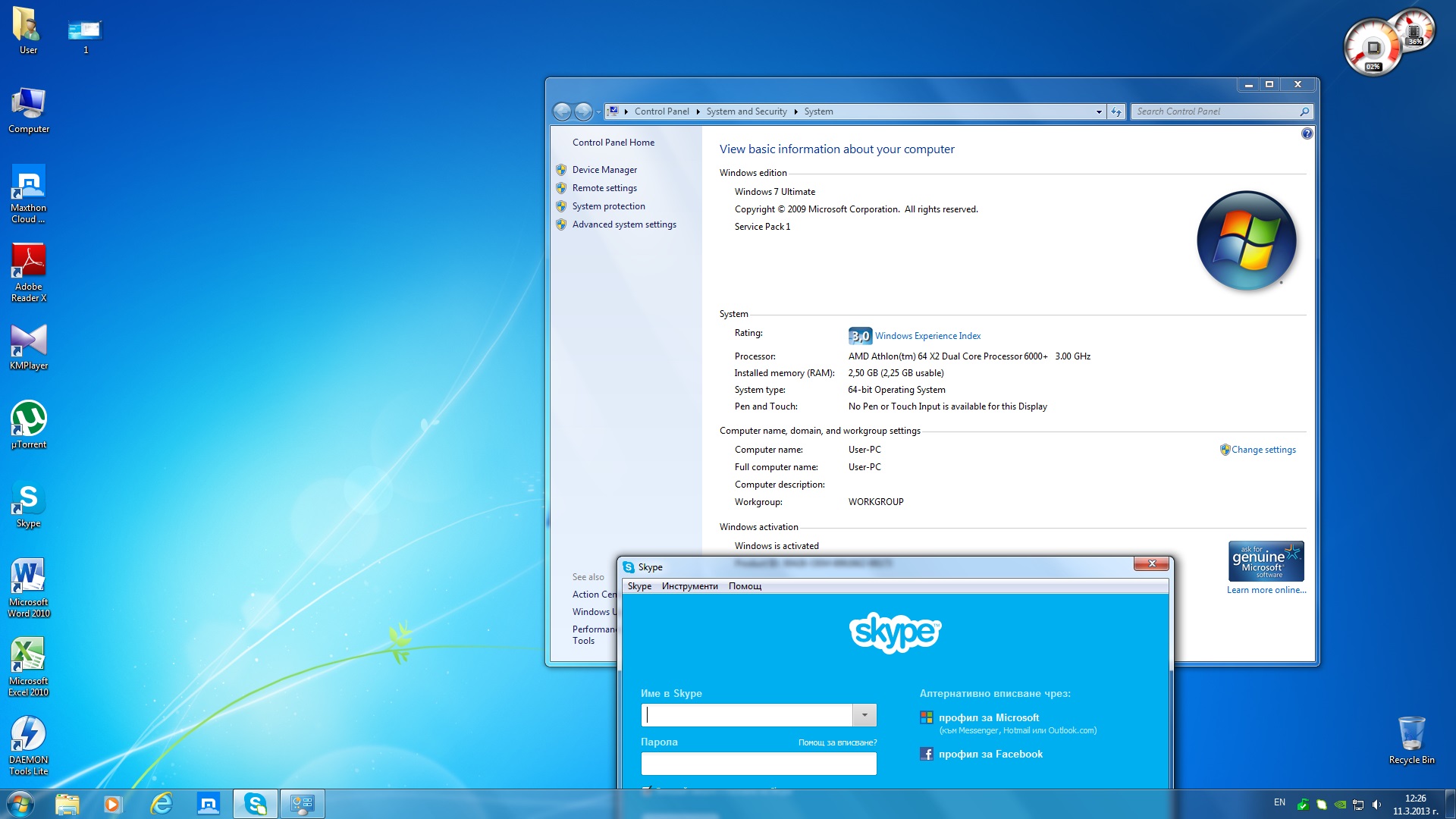Open the Adobe Reader X desktop shortcut

click(28, 273)
